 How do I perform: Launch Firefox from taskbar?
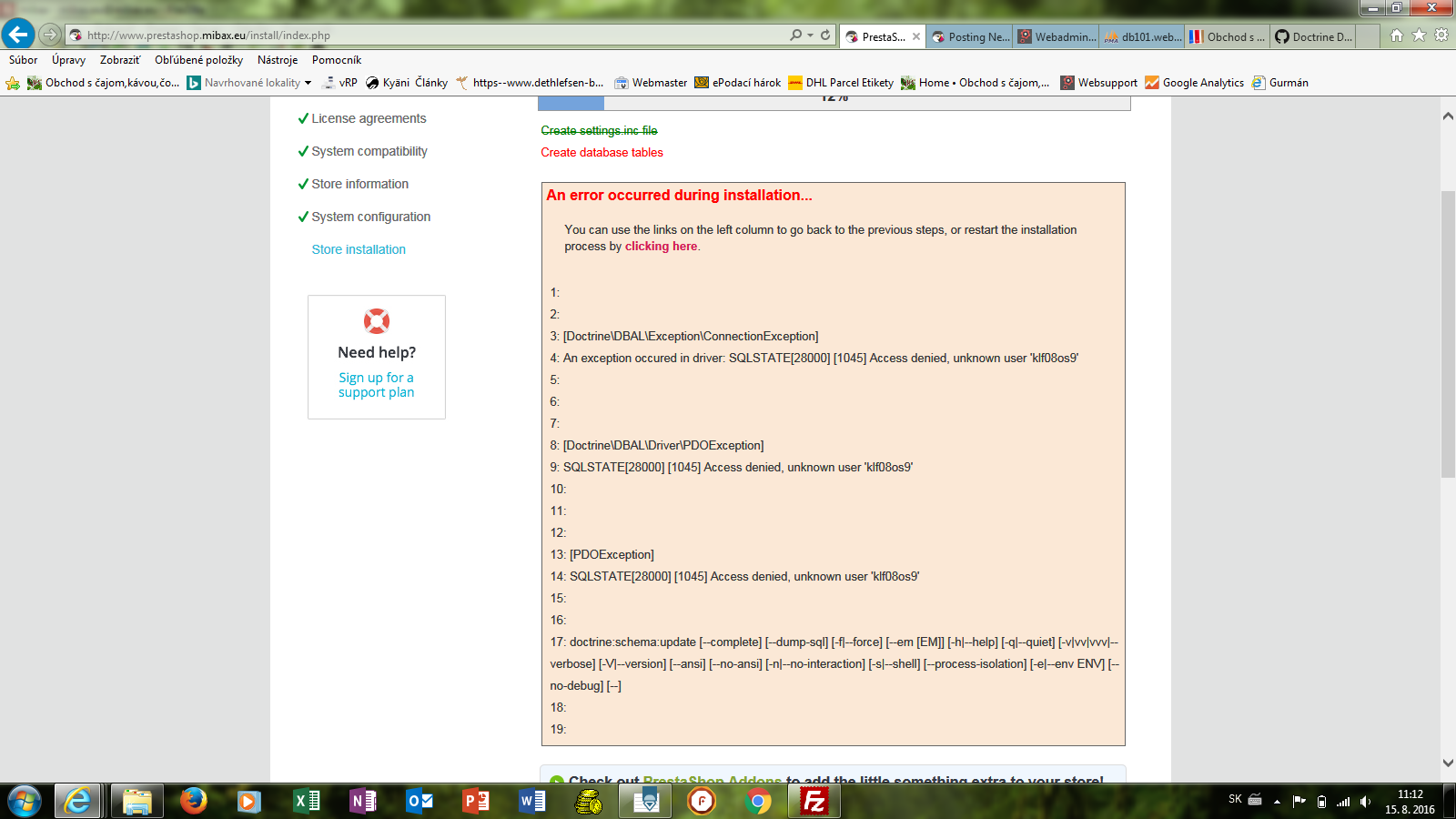point(193,801)
